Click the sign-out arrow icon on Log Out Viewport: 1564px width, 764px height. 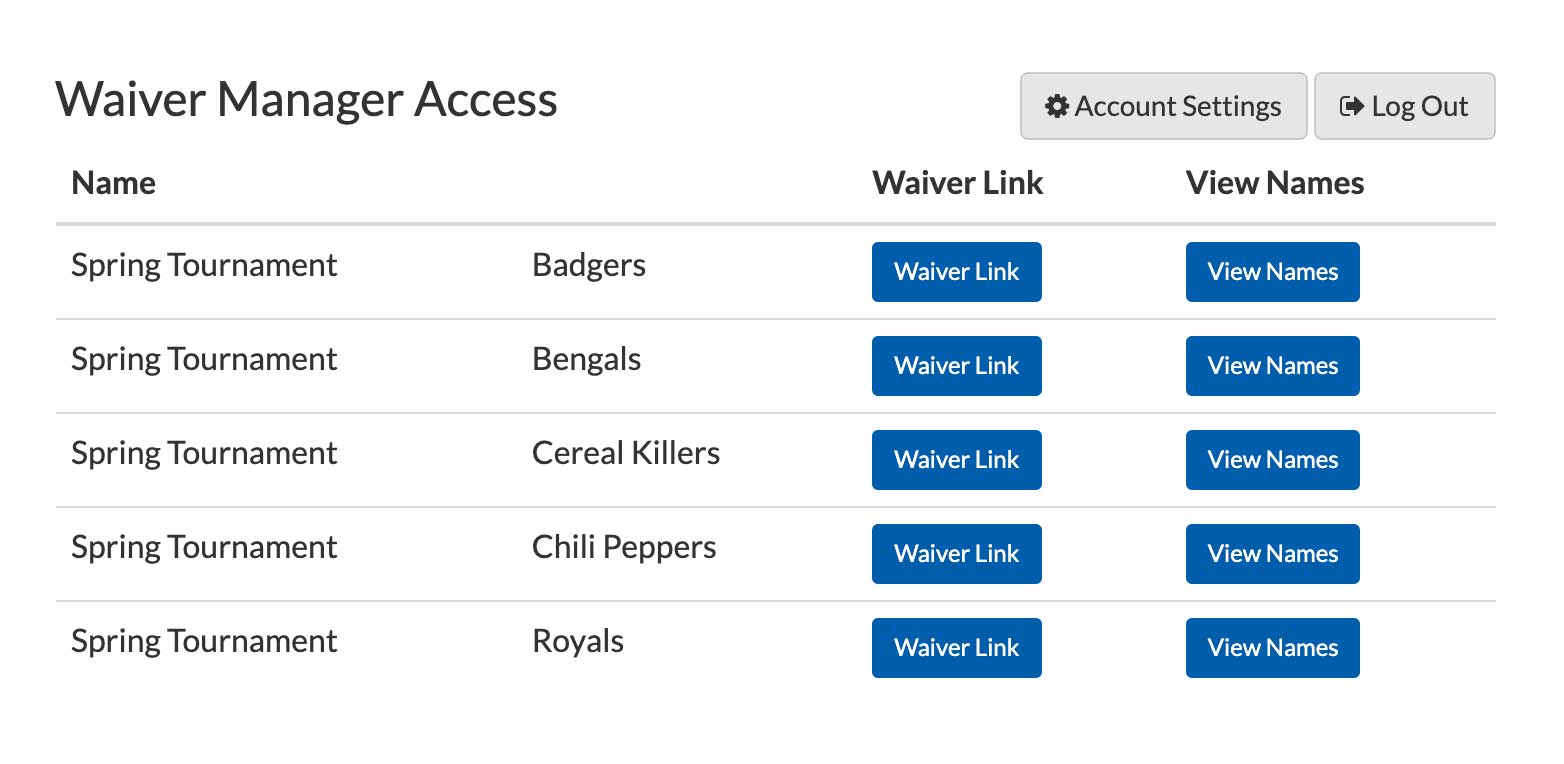(x=1352, y=106)
